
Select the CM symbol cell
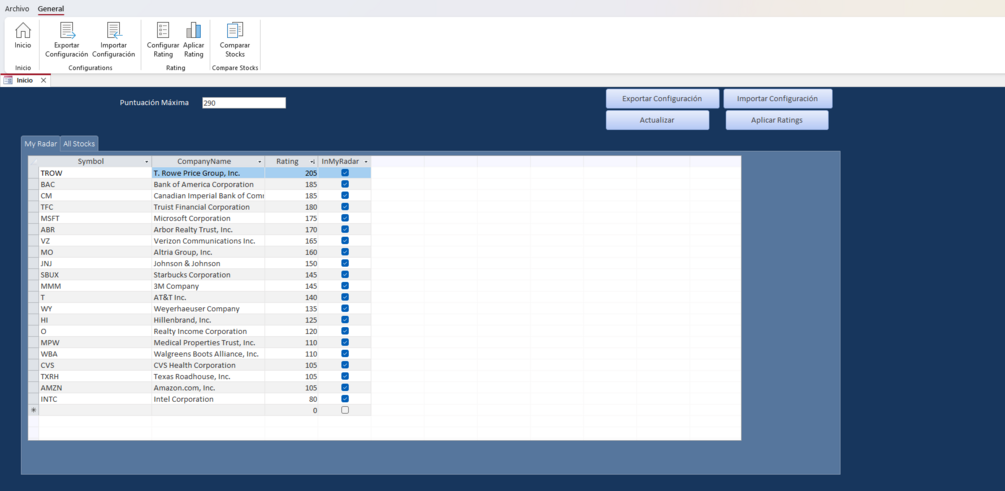coord(95,196)
